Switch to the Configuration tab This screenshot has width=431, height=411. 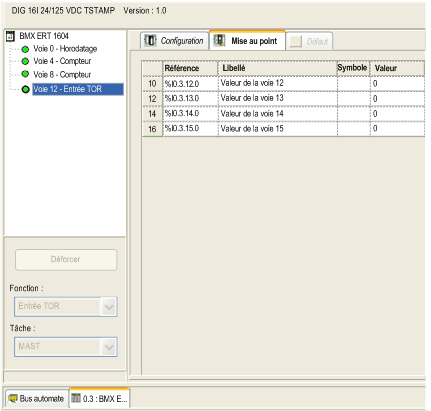coord(175,41)
